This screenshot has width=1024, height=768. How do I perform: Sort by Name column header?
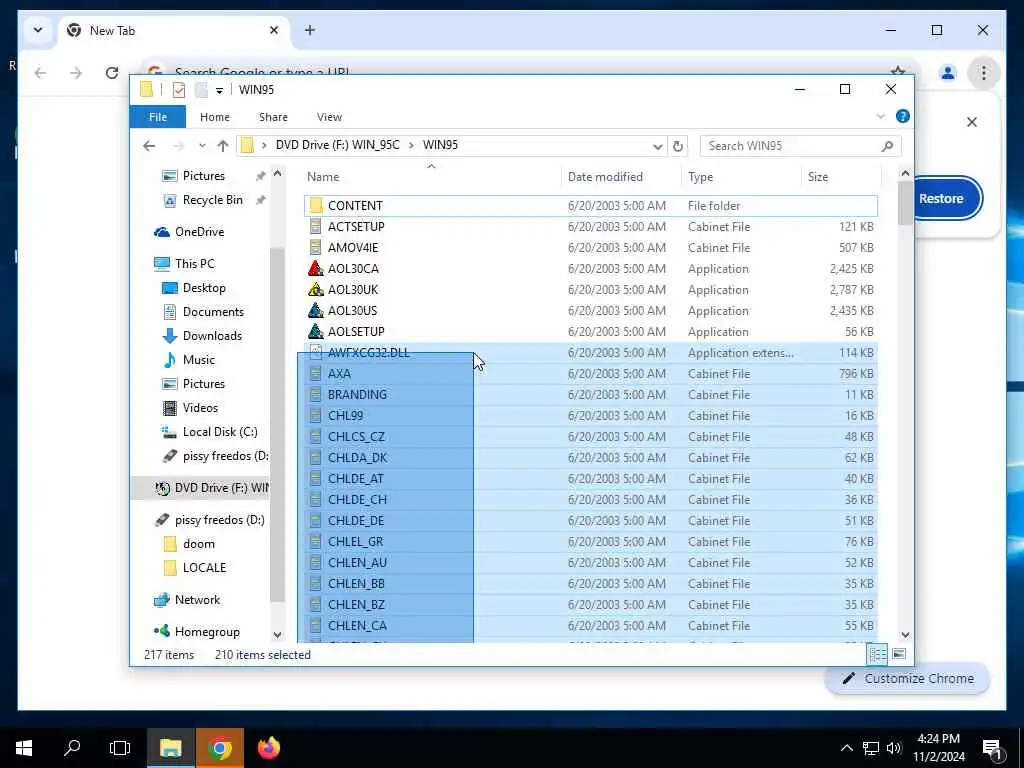click(431, 177)
